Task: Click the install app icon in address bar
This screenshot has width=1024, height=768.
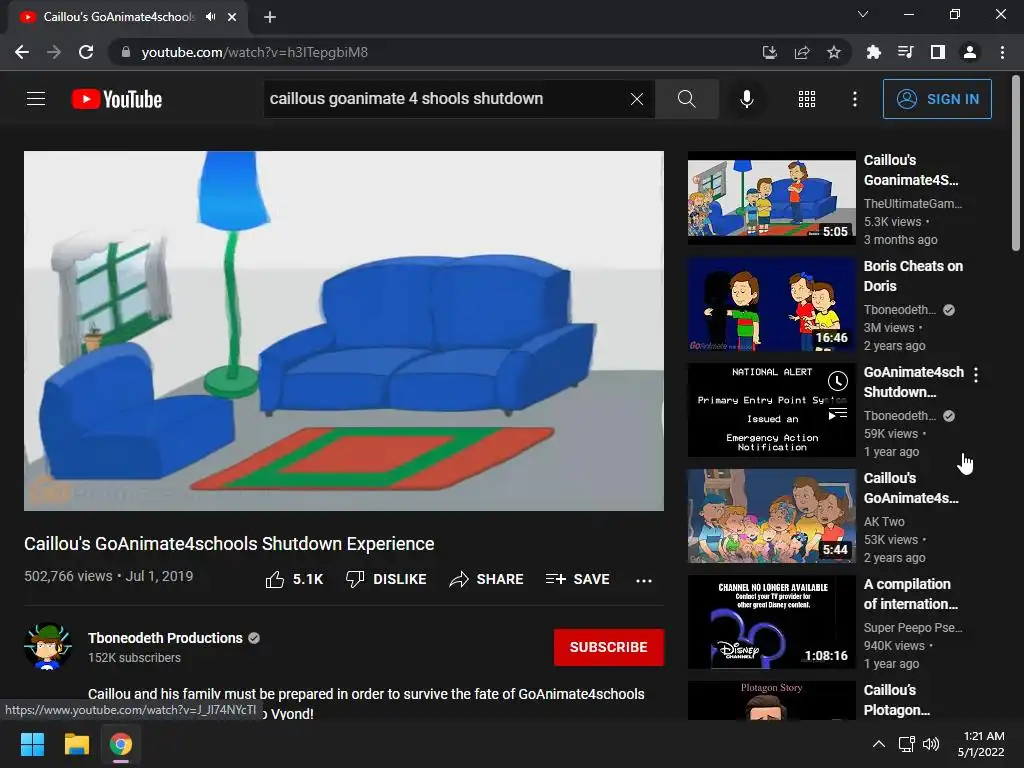Action: click(x=770, y=52)
